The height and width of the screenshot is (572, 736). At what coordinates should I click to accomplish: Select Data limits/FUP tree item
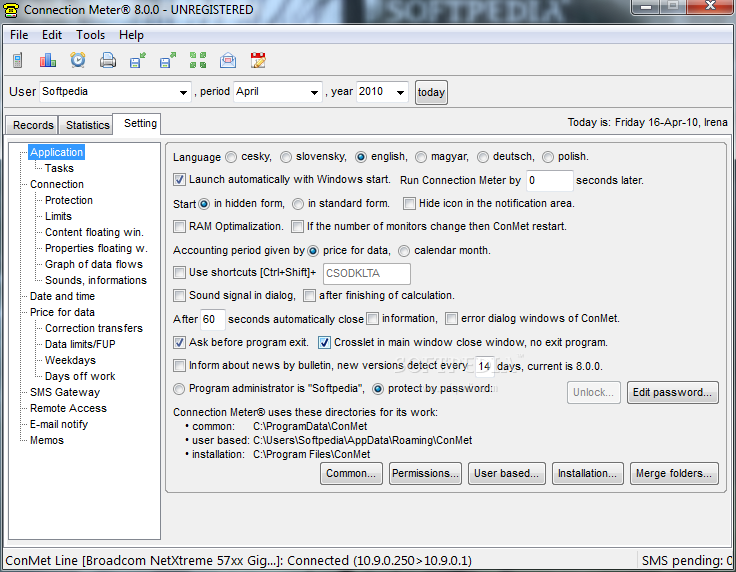click(x=80, y=344)
